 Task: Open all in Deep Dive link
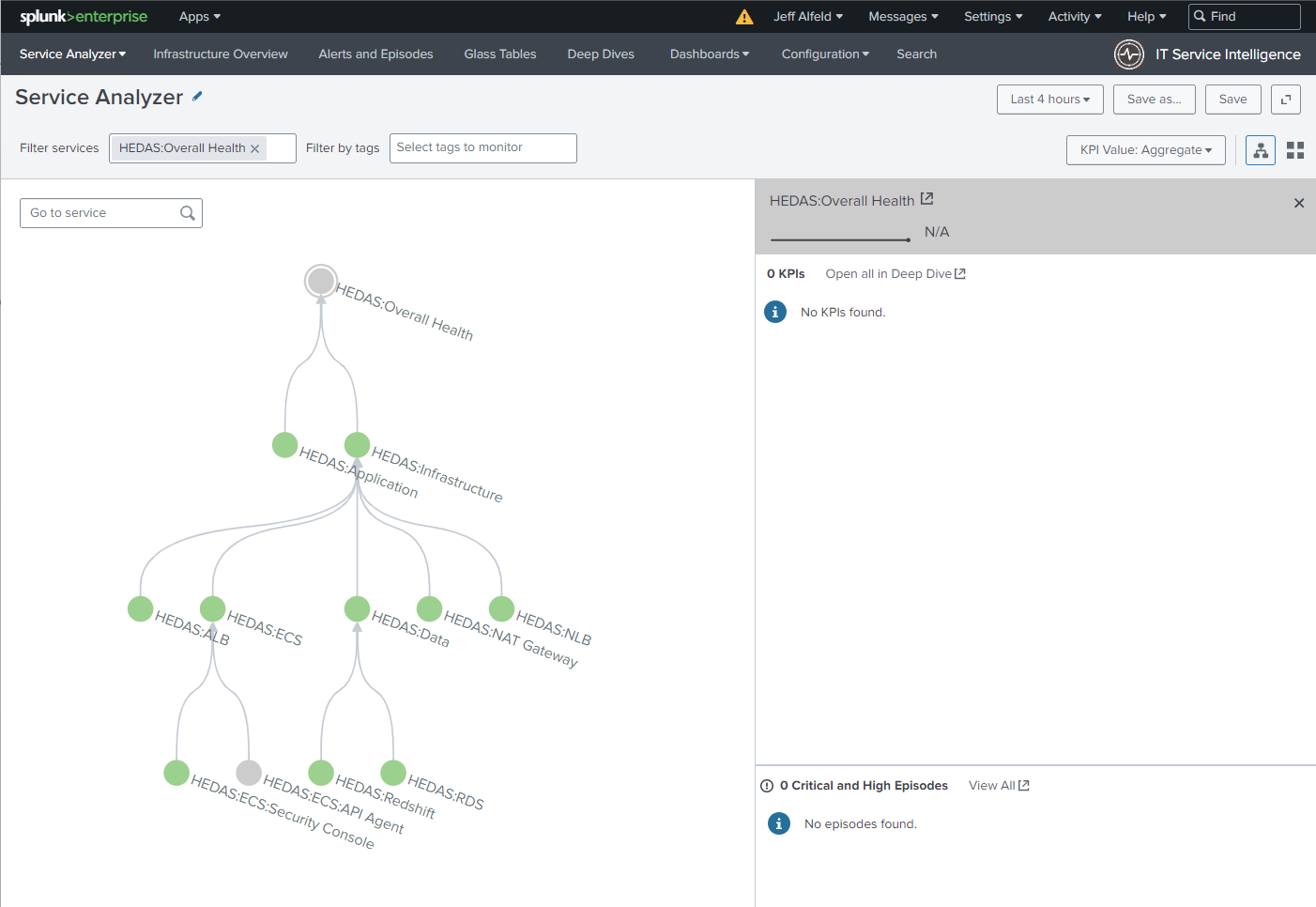895,274
